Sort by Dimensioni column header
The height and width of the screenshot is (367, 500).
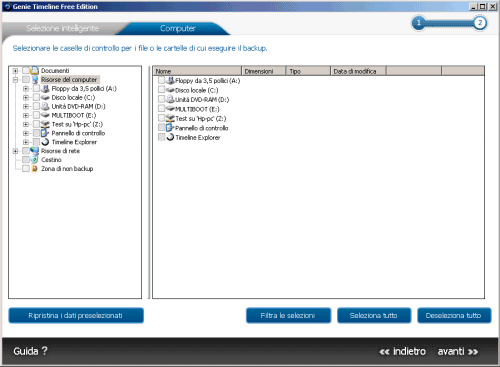point(263,71)
